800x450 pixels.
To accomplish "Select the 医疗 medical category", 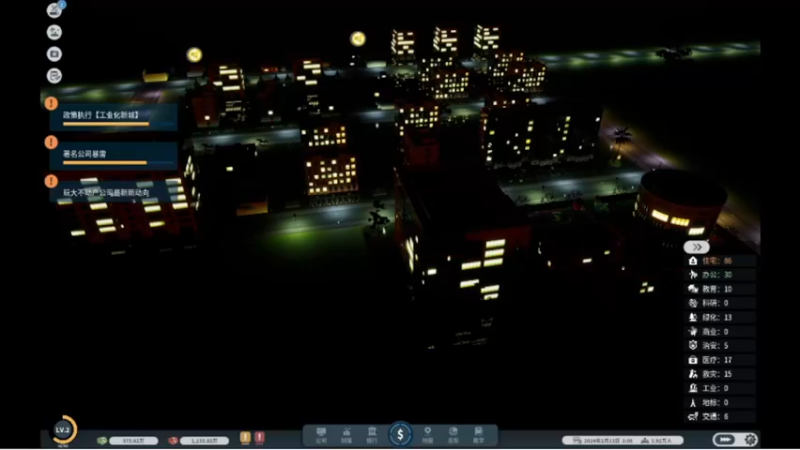I will [719, 360].
